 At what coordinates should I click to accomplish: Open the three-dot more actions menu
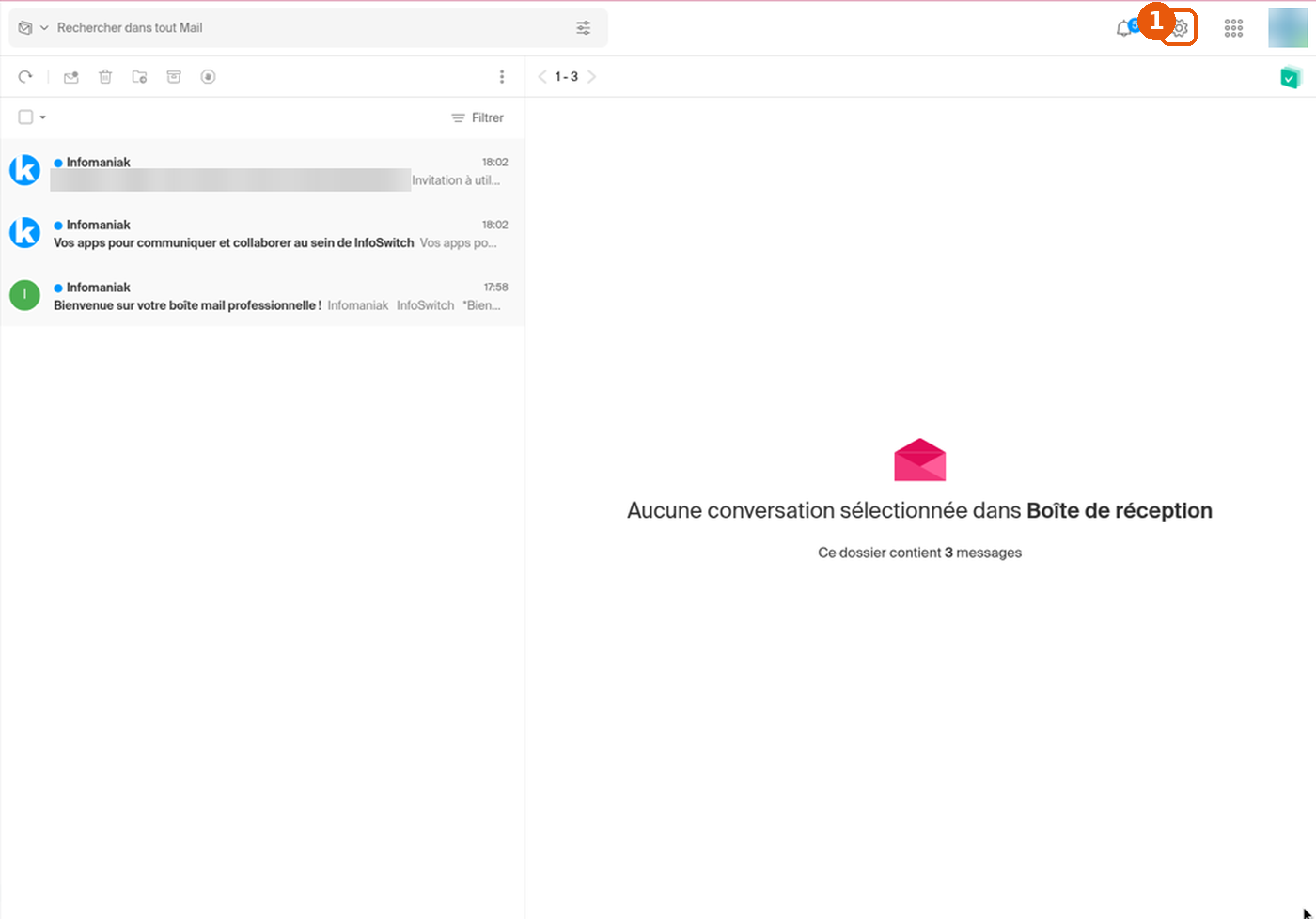pyautogui.click(x=502, y=77)
